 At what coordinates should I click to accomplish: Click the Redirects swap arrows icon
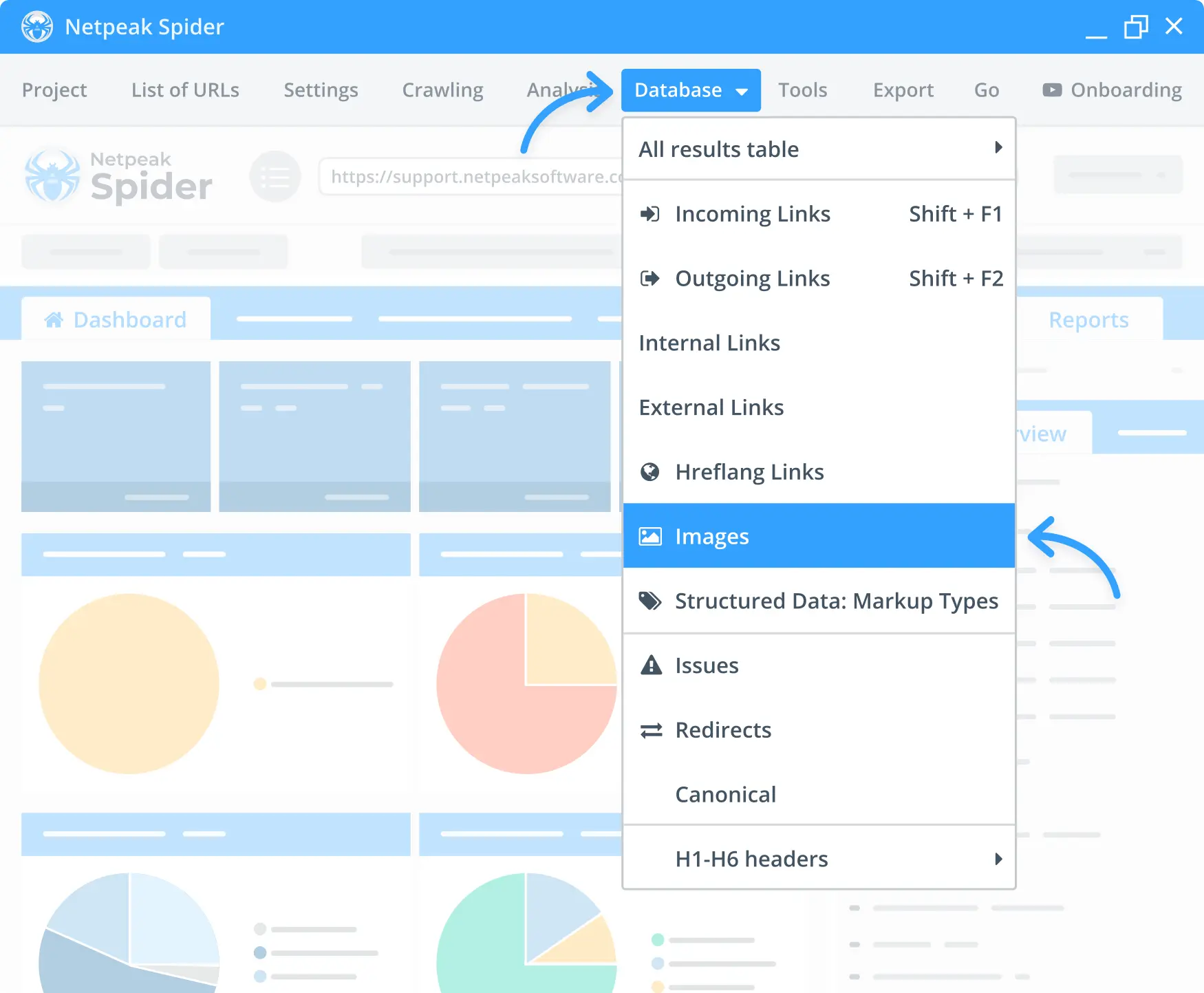(651, 730)
